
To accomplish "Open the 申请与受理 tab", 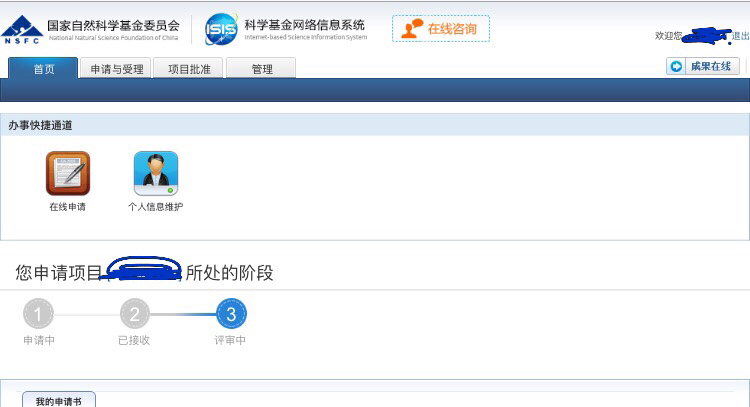I will [117, 69].
